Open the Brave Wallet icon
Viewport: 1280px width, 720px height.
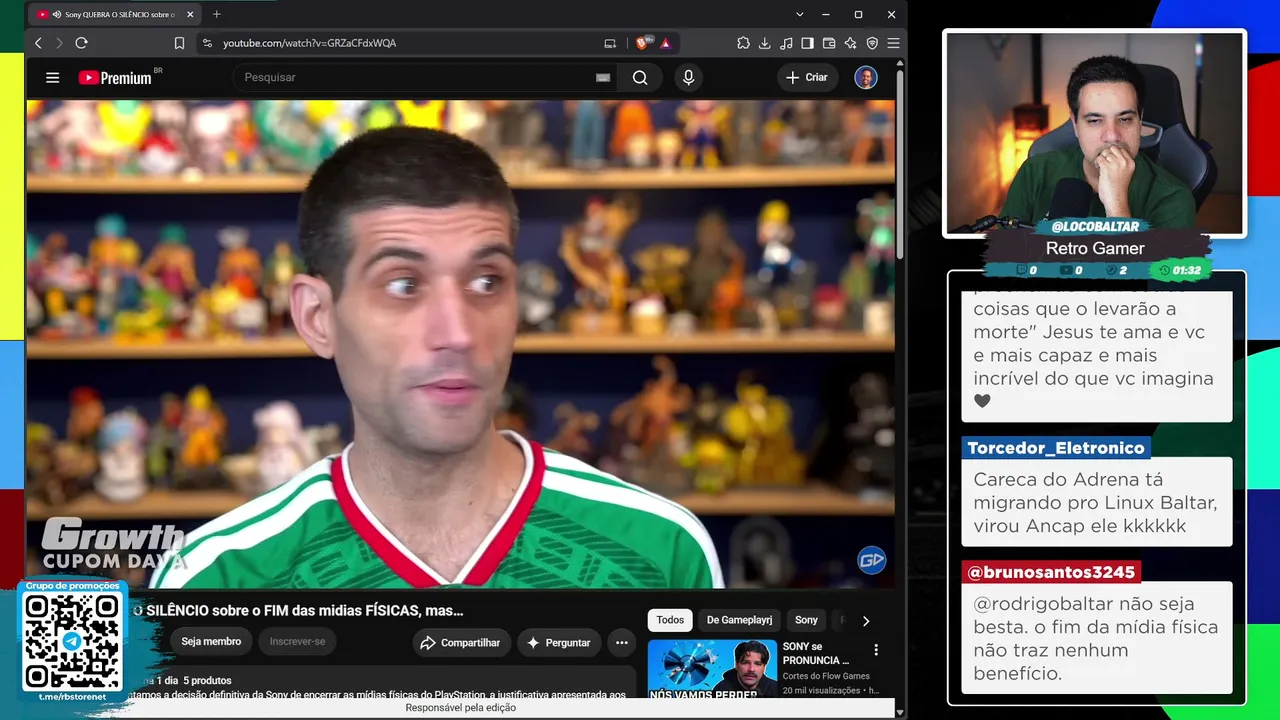829,43
